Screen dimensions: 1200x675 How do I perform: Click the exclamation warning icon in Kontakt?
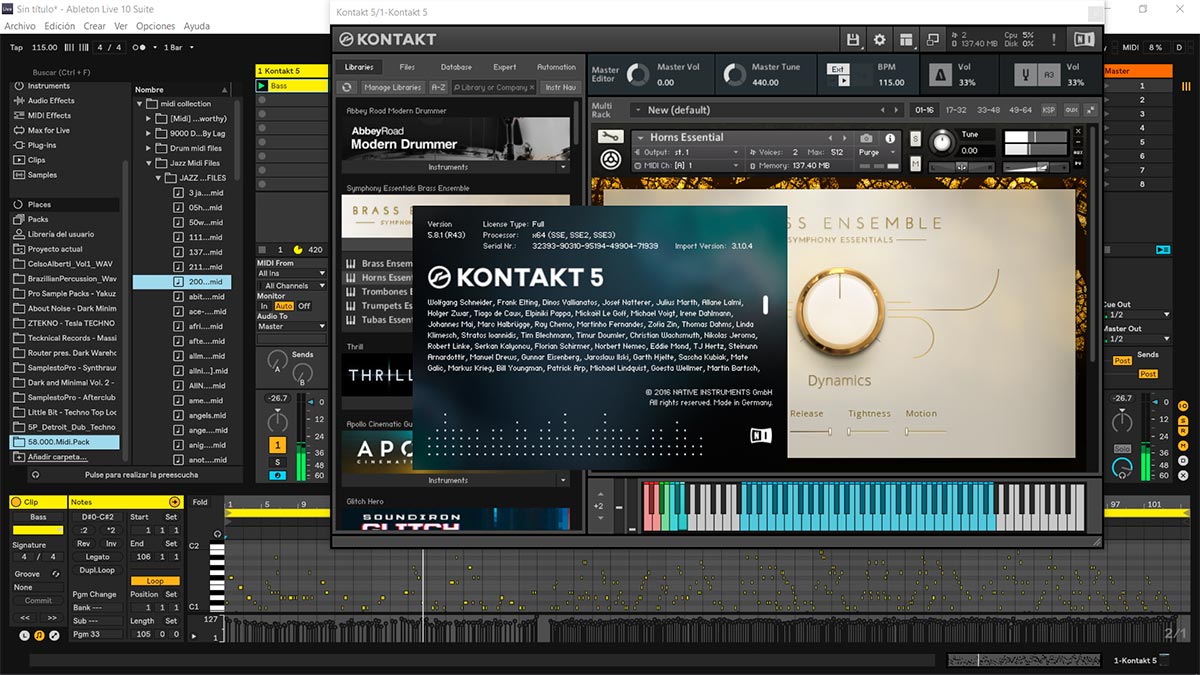coord(1055,39)
